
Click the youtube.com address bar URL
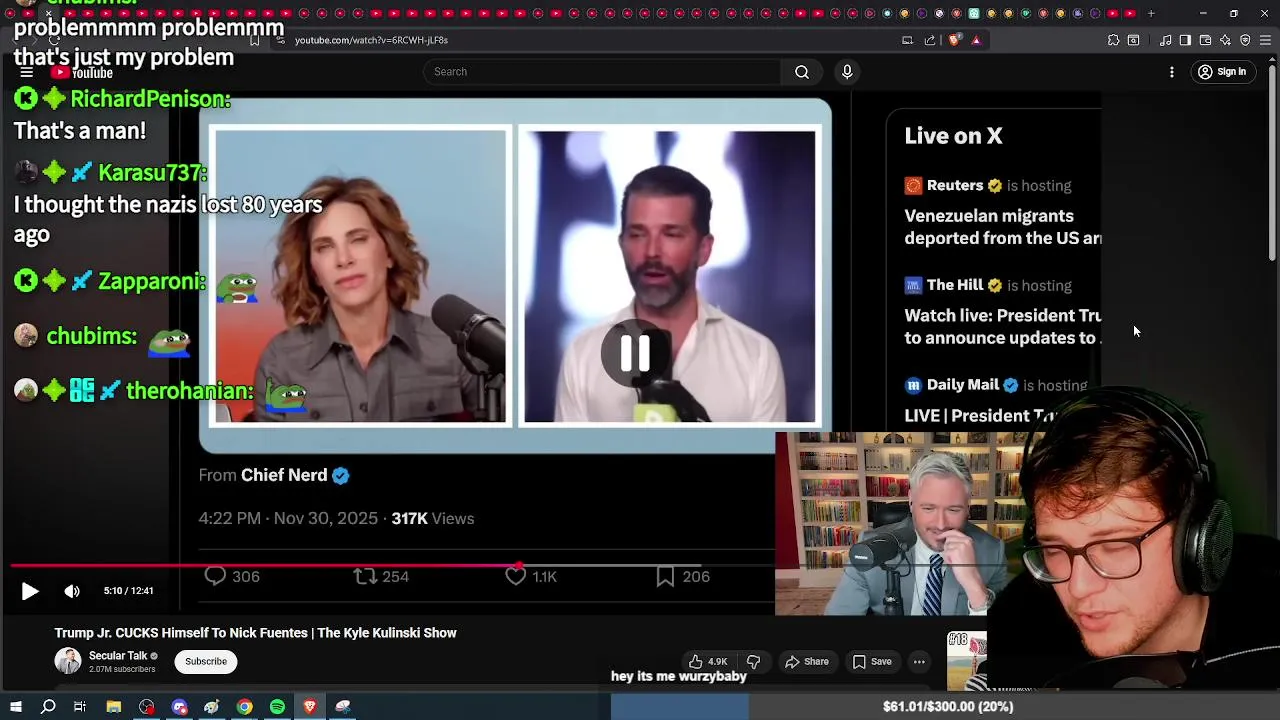point(371,40)
